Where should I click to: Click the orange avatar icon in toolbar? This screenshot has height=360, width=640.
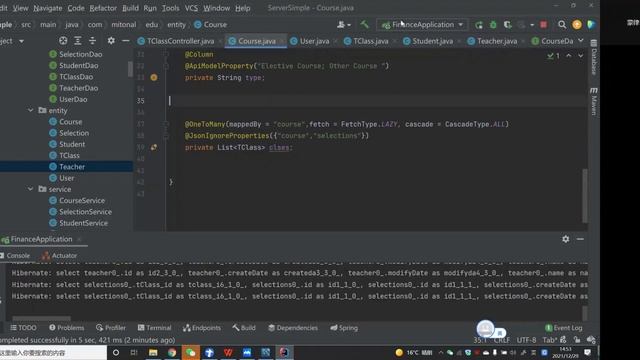click(x=577, y=25)
